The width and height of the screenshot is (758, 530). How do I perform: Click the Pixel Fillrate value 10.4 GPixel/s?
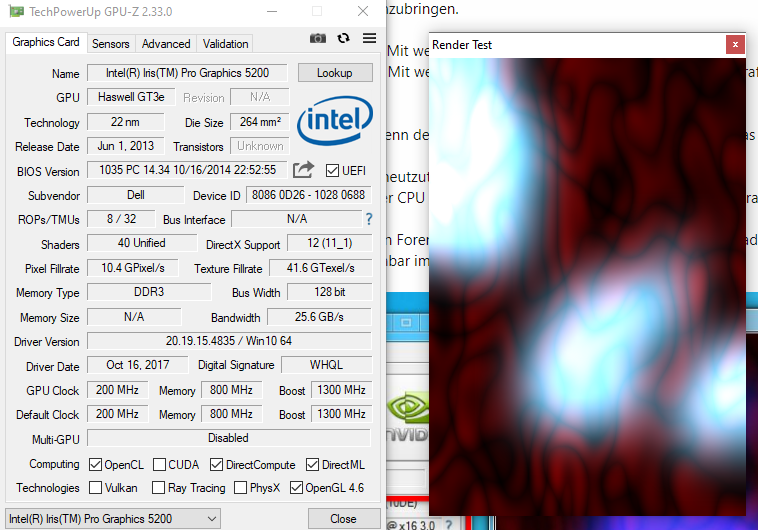132,268
